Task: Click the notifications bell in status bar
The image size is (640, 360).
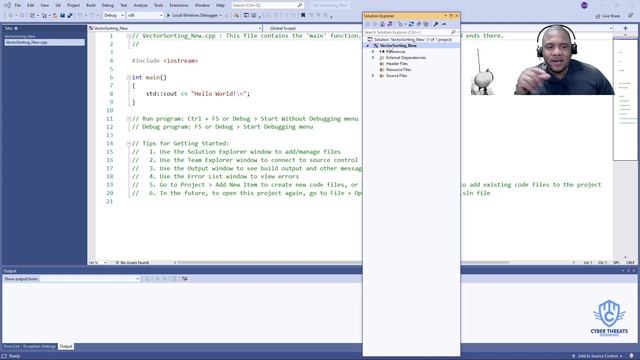Action: [631, 356]
